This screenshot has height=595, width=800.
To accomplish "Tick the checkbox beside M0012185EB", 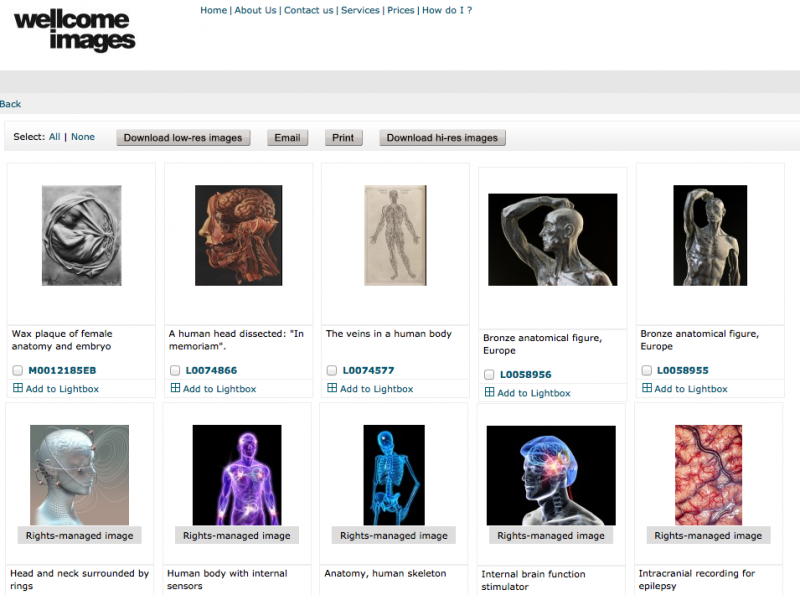I will pyautogui.click(x=18, y=370).
